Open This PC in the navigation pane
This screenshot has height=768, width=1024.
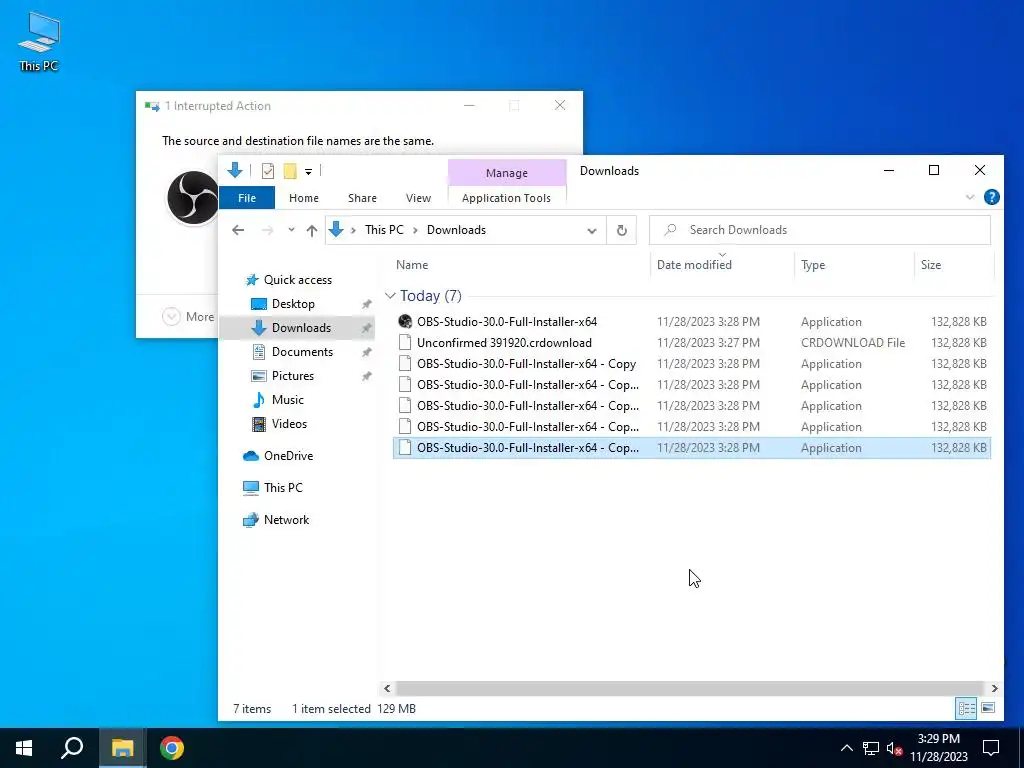coord(283,488)
